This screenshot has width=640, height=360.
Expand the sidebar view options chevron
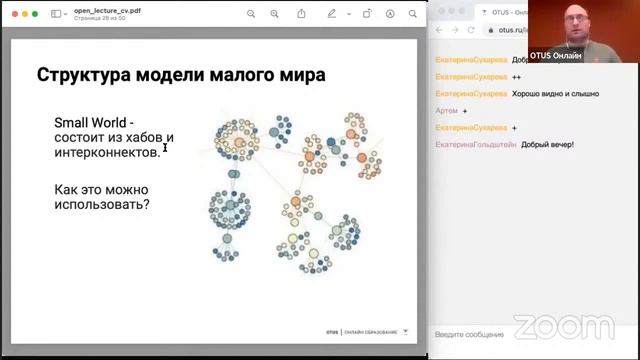coord(65,14)
